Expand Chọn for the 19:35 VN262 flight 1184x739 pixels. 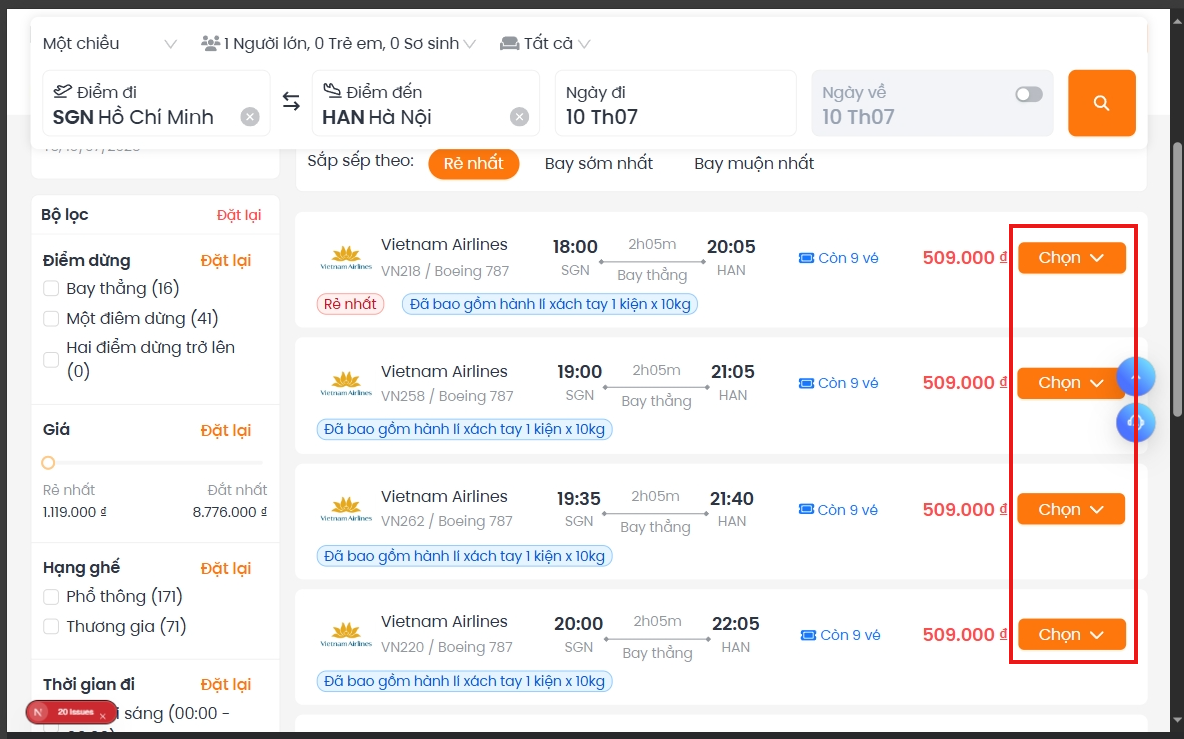[x=1071, y=510]
